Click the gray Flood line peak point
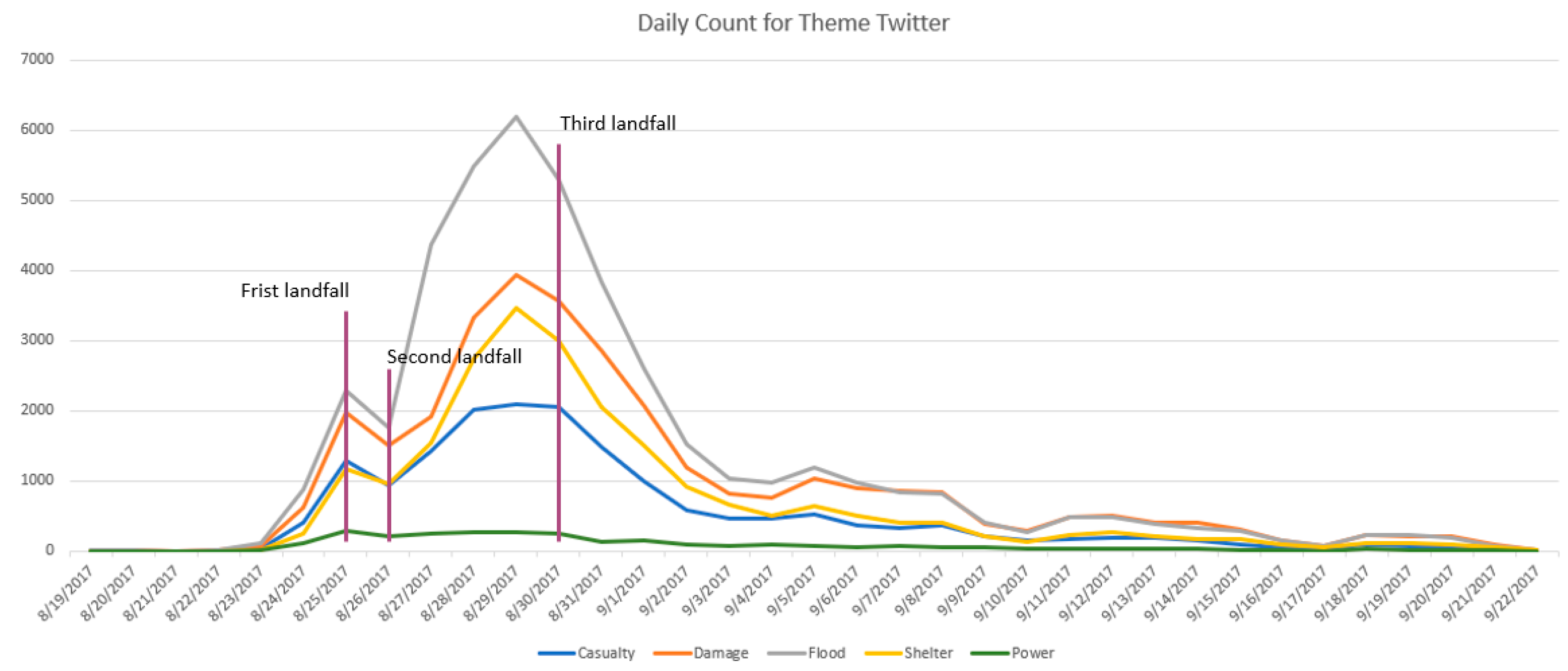Image resolution: width=1568 pixels, height=671 pixels. point(516,116)
